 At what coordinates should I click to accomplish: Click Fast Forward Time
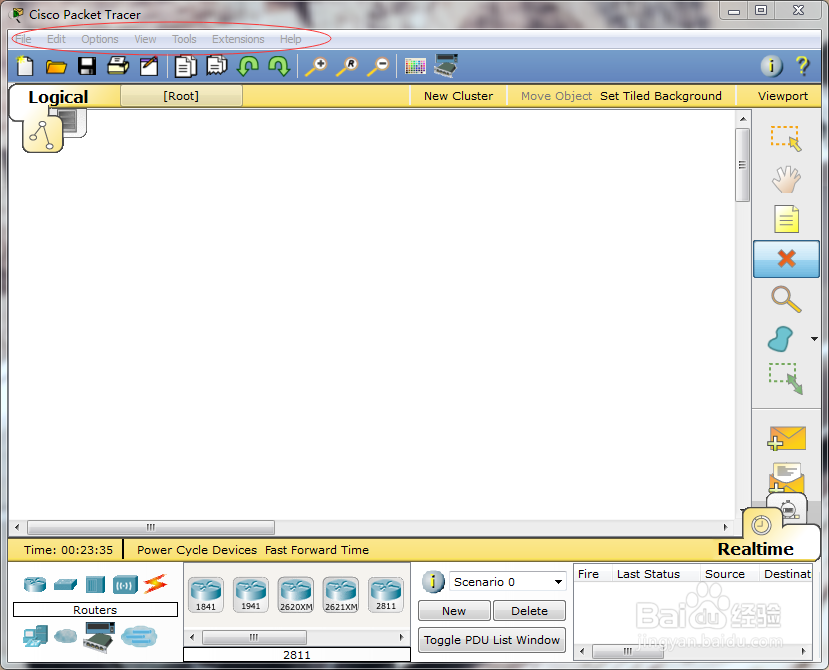[x=317, y=550]
